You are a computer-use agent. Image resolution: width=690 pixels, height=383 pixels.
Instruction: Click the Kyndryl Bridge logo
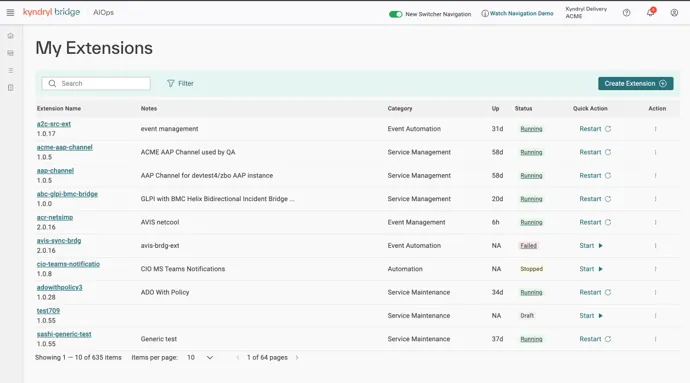(51, 12)
